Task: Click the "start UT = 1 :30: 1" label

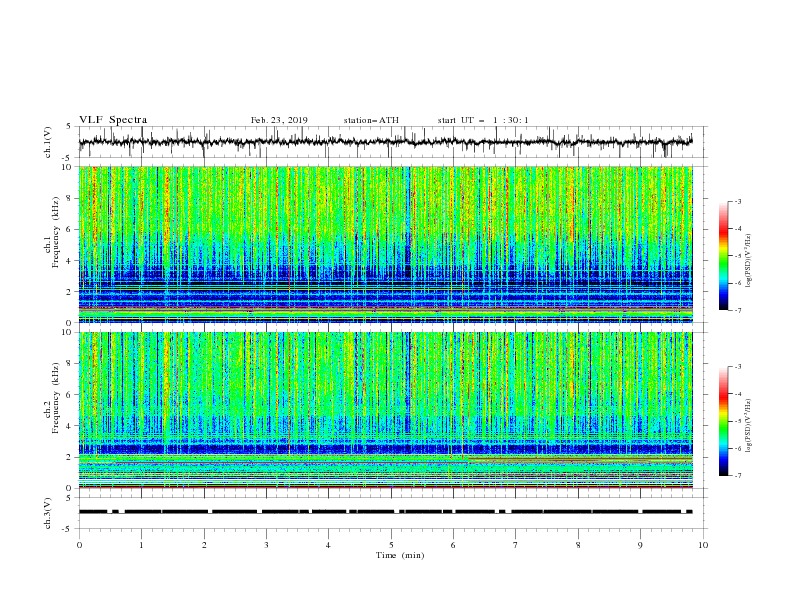Action: [x=483, y=120]
